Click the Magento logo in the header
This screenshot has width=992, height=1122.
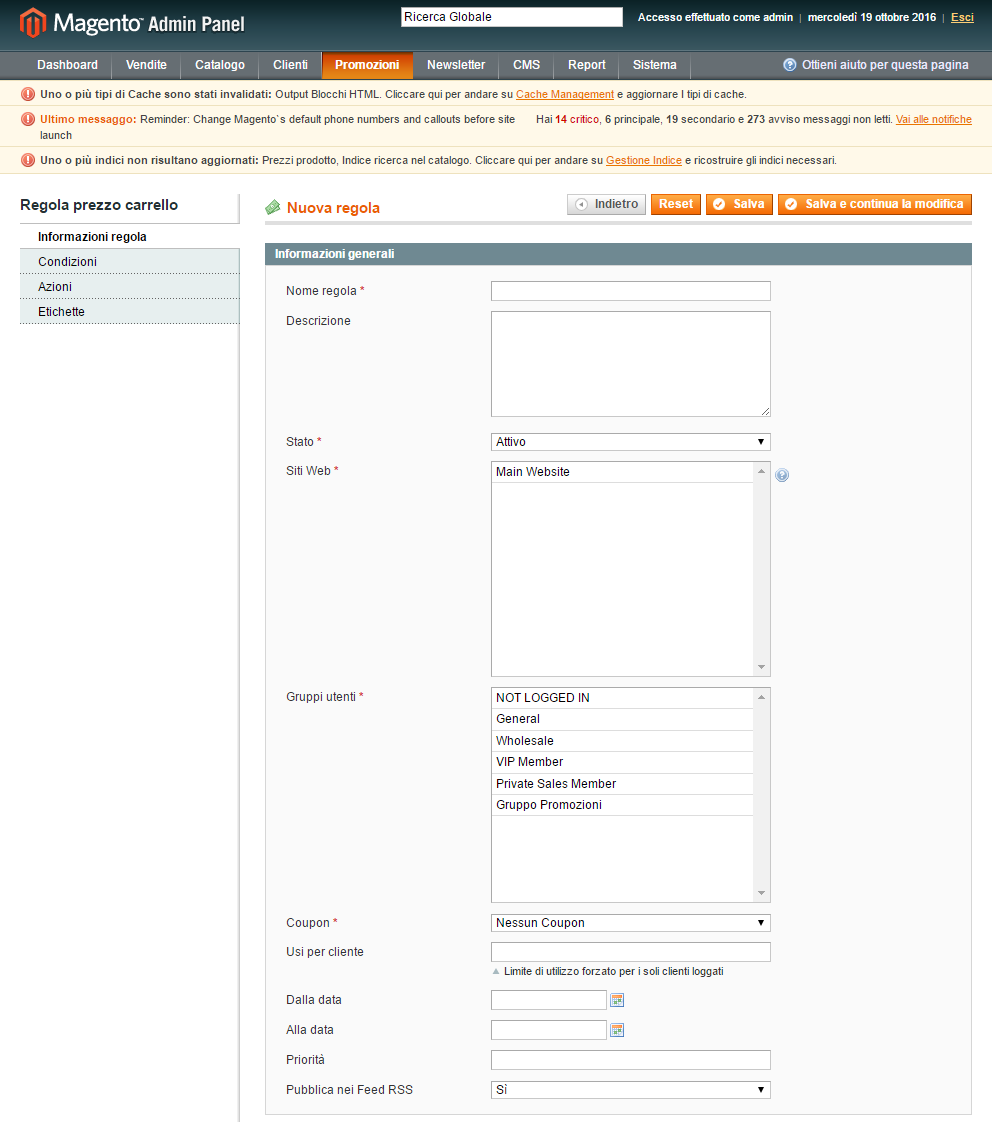click(x=30, y=18)
